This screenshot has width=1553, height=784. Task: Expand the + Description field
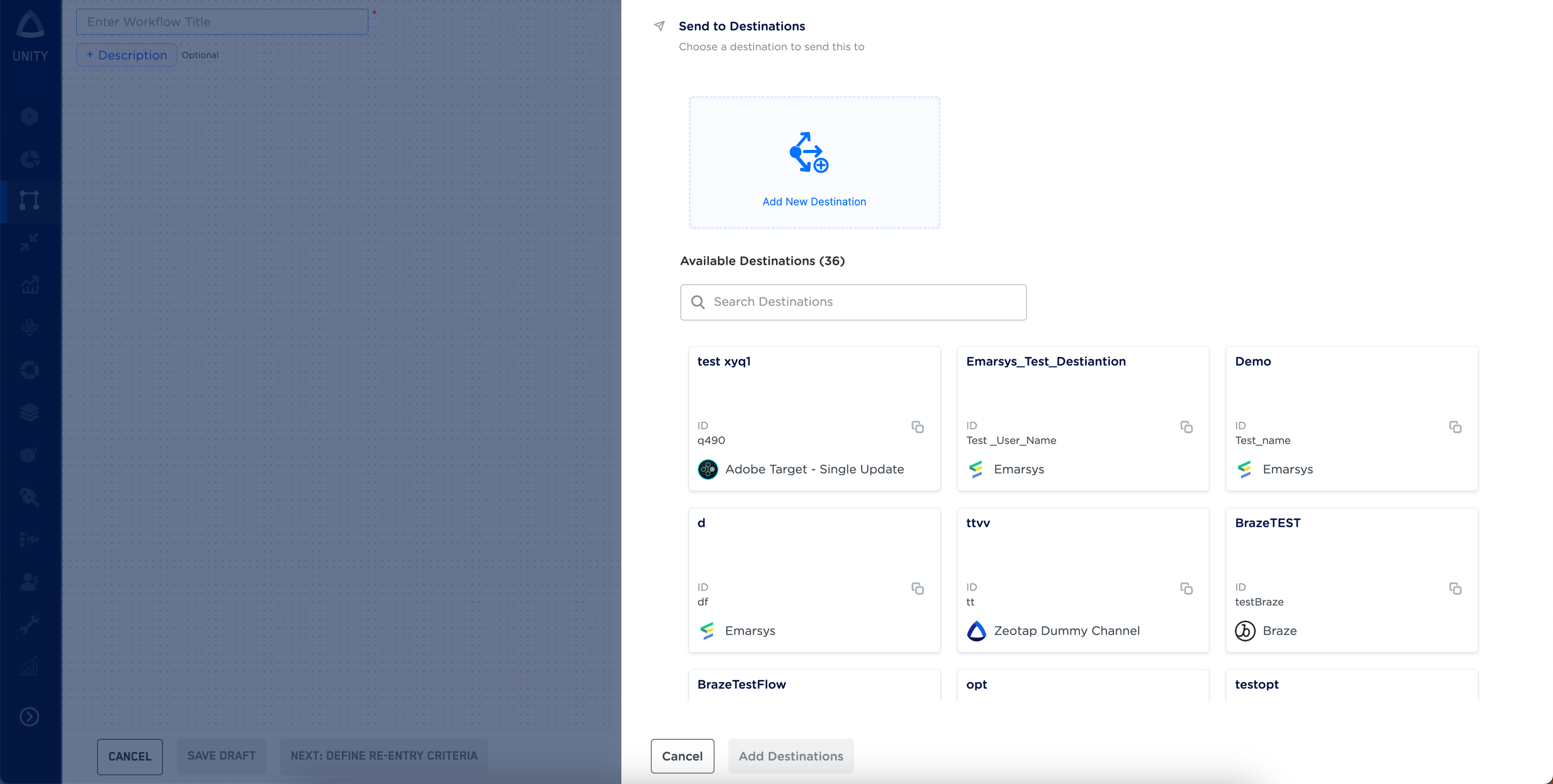(126, 55)
